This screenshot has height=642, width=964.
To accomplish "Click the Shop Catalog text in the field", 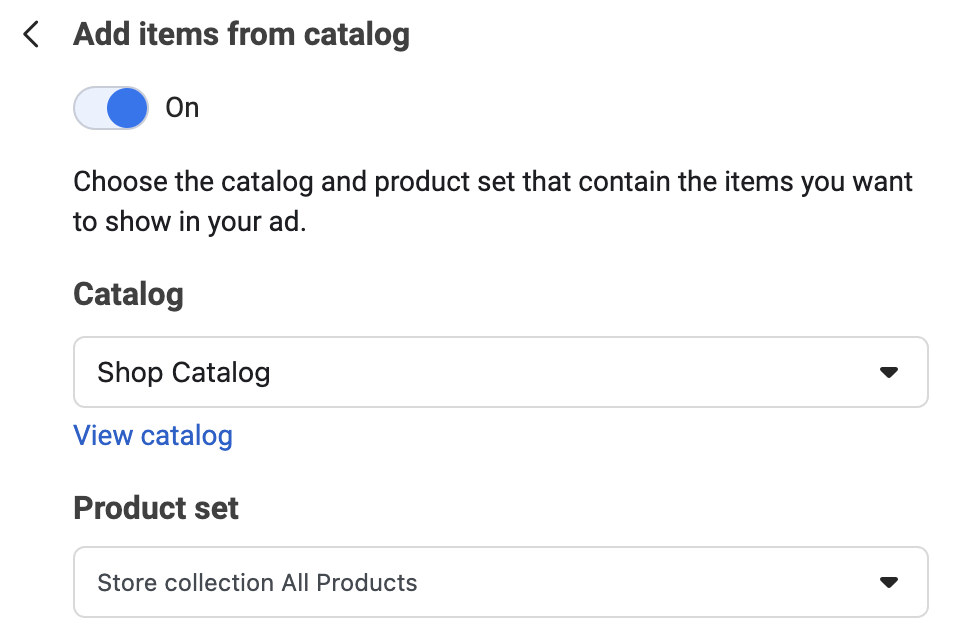I will 184,373.
